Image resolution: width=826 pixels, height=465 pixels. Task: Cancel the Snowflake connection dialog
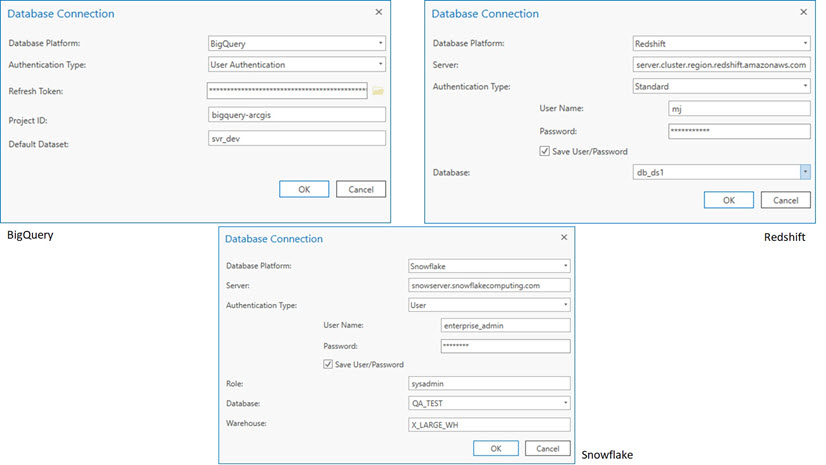tap(547, 449)
